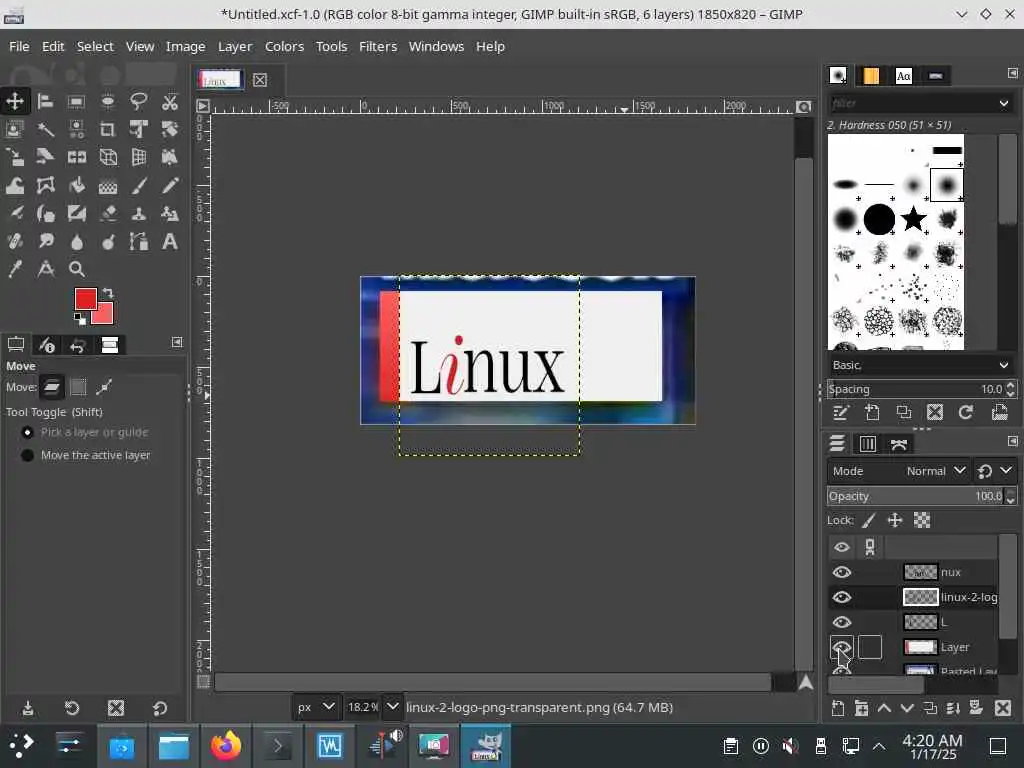The width and height of the screenshot is (1024, 768).
Task: Select the Ellipse Select tool
Action: 108,101
